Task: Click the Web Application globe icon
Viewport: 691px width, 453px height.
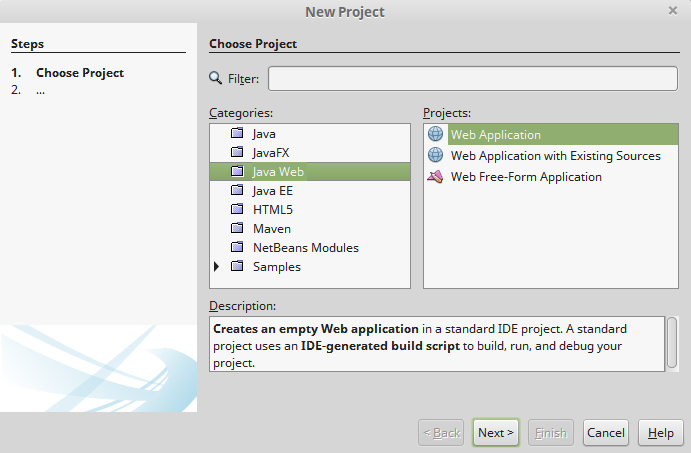Action: point(435,135)
